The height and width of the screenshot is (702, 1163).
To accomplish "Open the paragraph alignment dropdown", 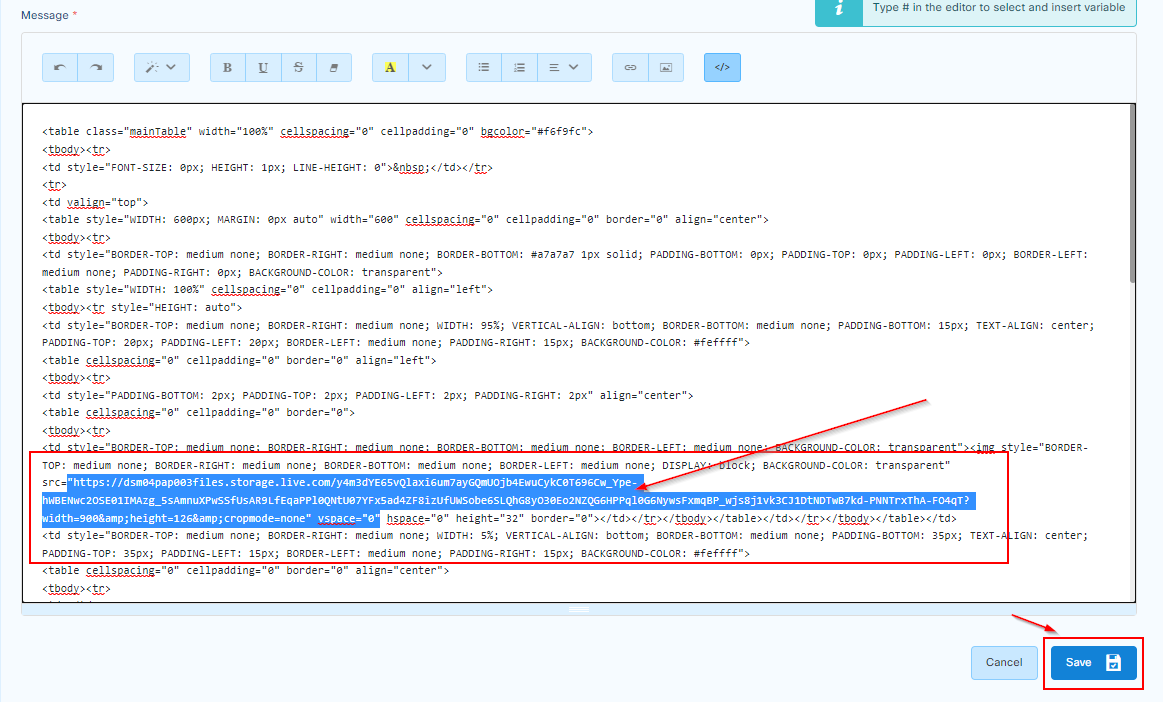I will (x=564, y=67).
